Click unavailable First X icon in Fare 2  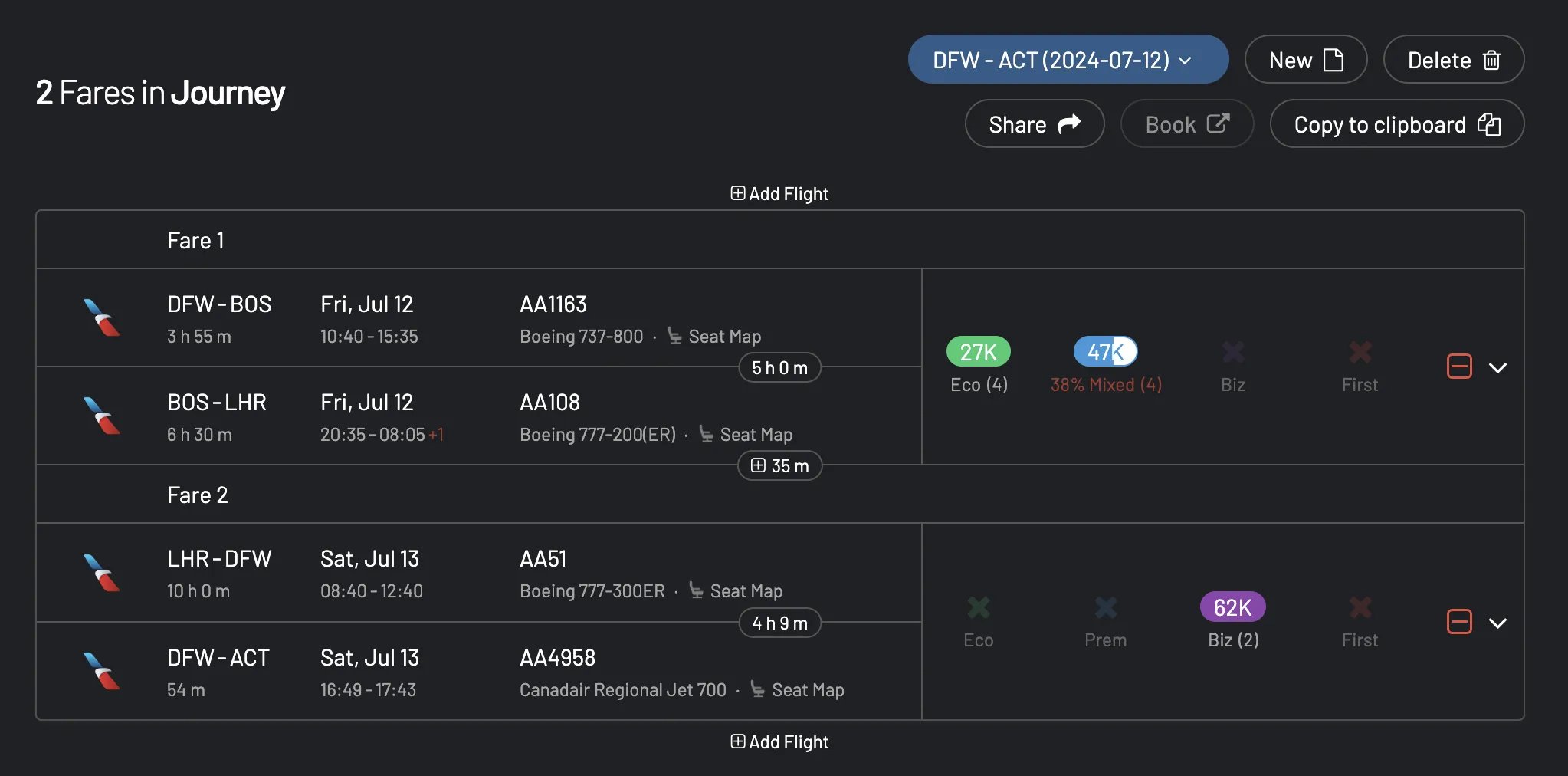click(x=1360, y=608)
